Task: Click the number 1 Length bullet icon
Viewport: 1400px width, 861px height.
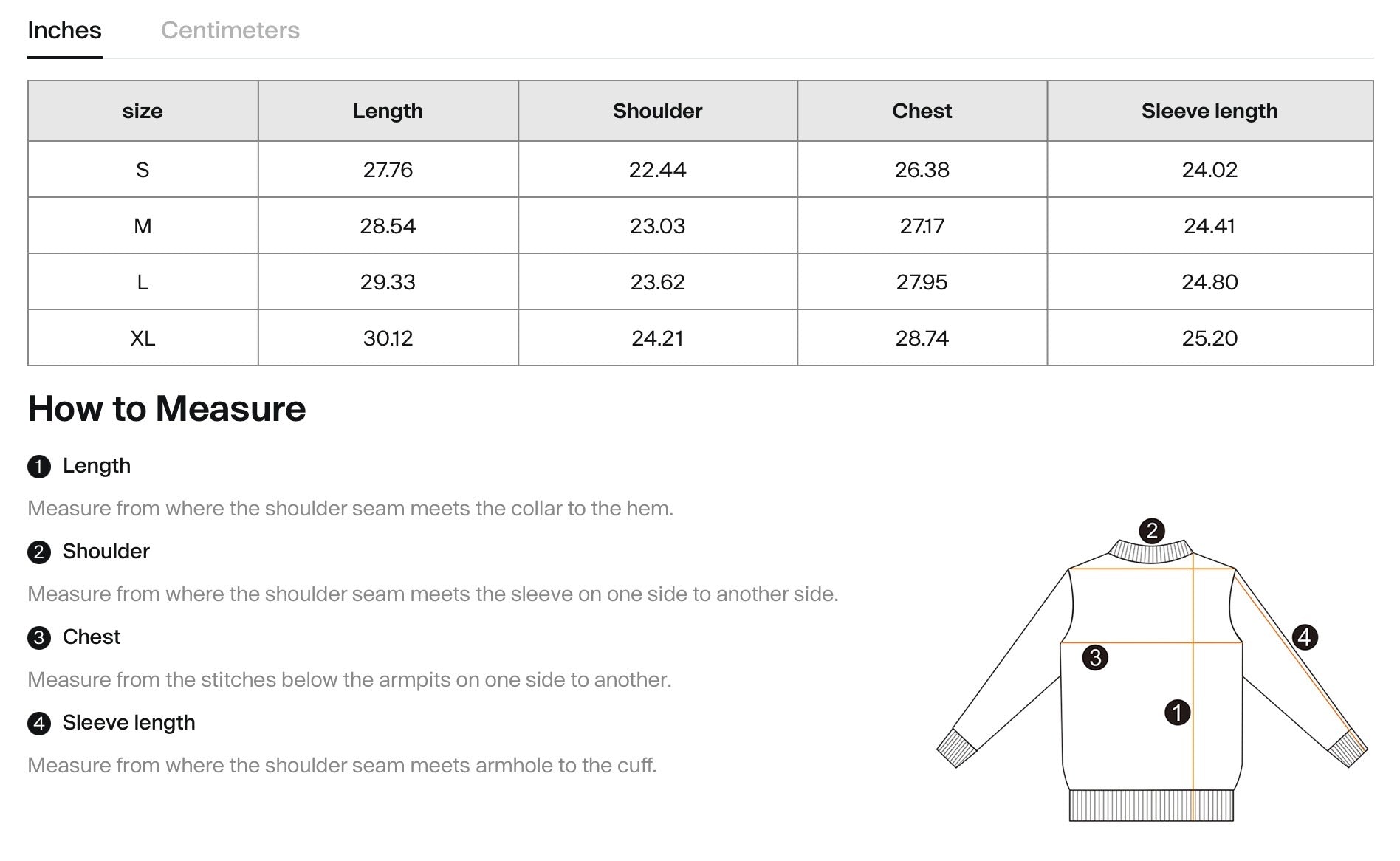Action: [x=39, y=467]
